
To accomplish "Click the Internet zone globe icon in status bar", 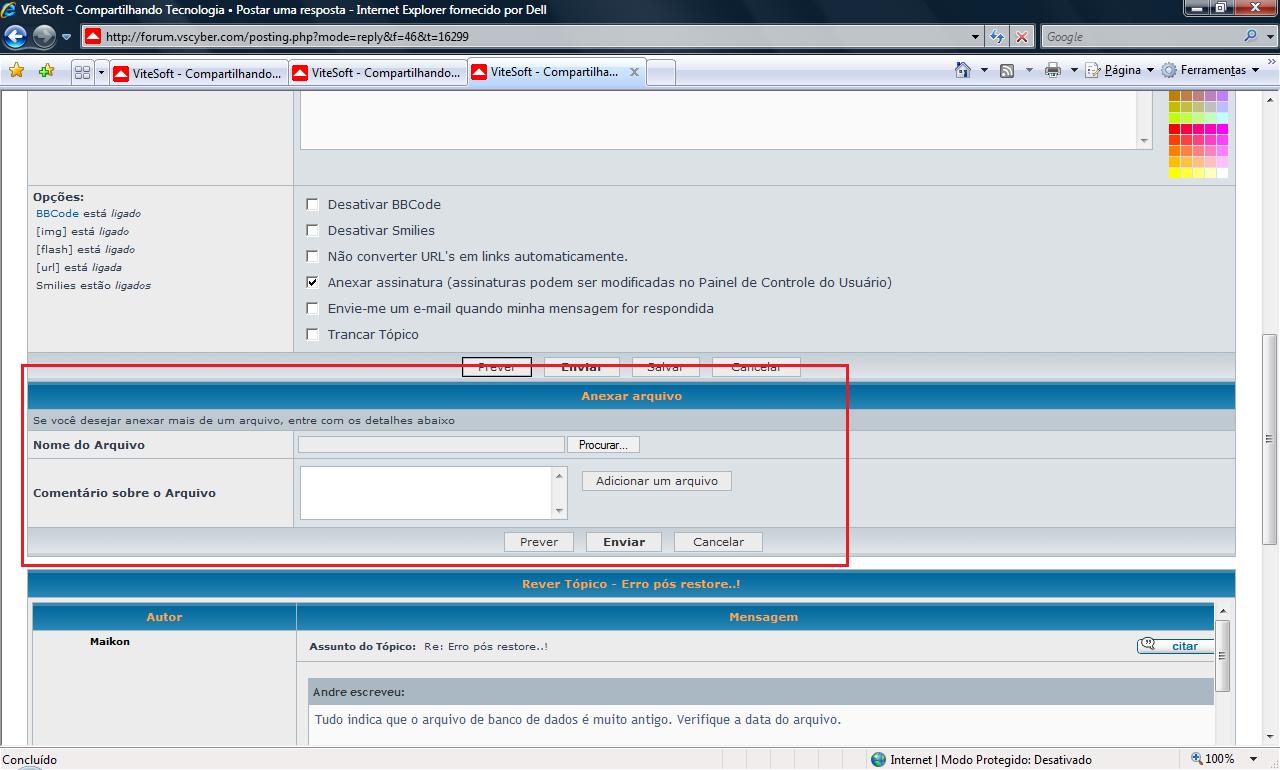I will pyautogui.click(x=878, y=759).
